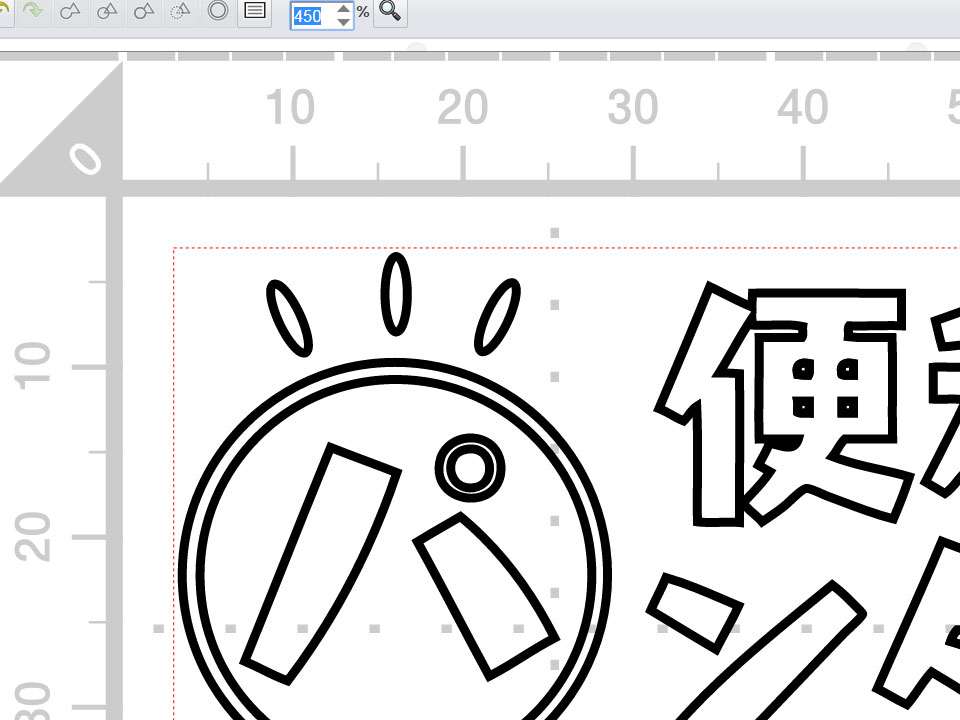The height and width of the screenshot is (720, 960).
Task: Click the second circle-triangle overlap shapes icon
Action: 107,11
